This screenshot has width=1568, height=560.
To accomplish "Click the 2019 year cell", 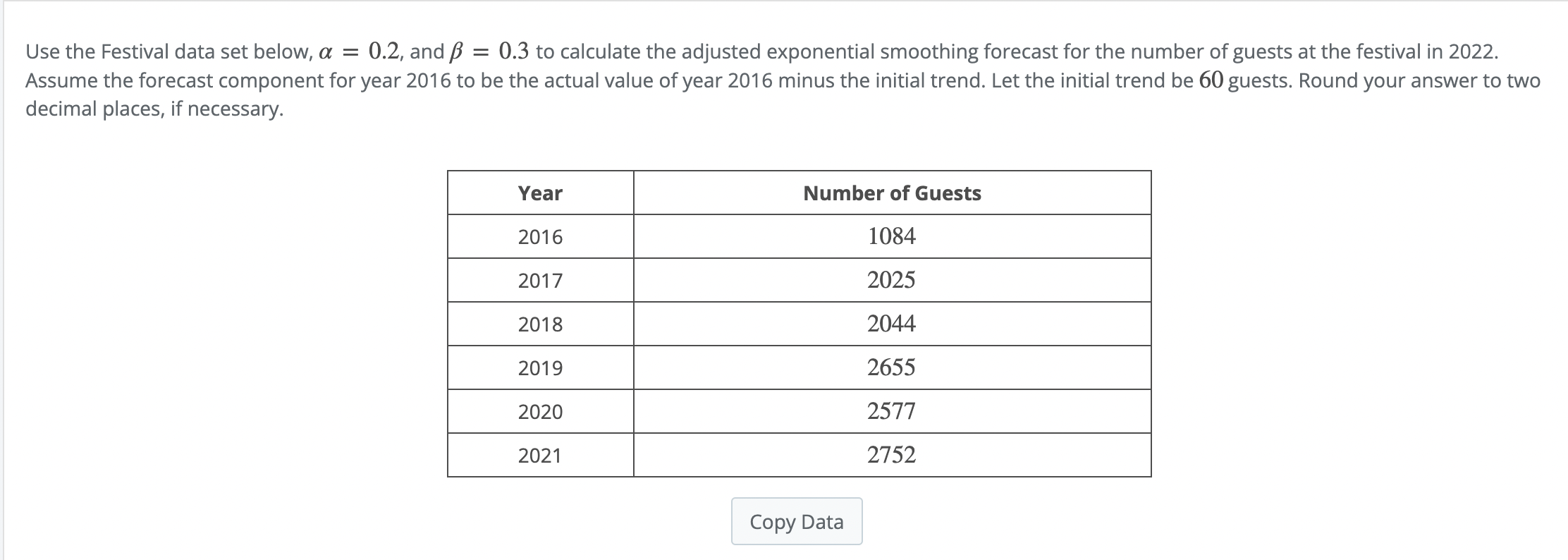I will pyautogui.click(x=540, y=367).
